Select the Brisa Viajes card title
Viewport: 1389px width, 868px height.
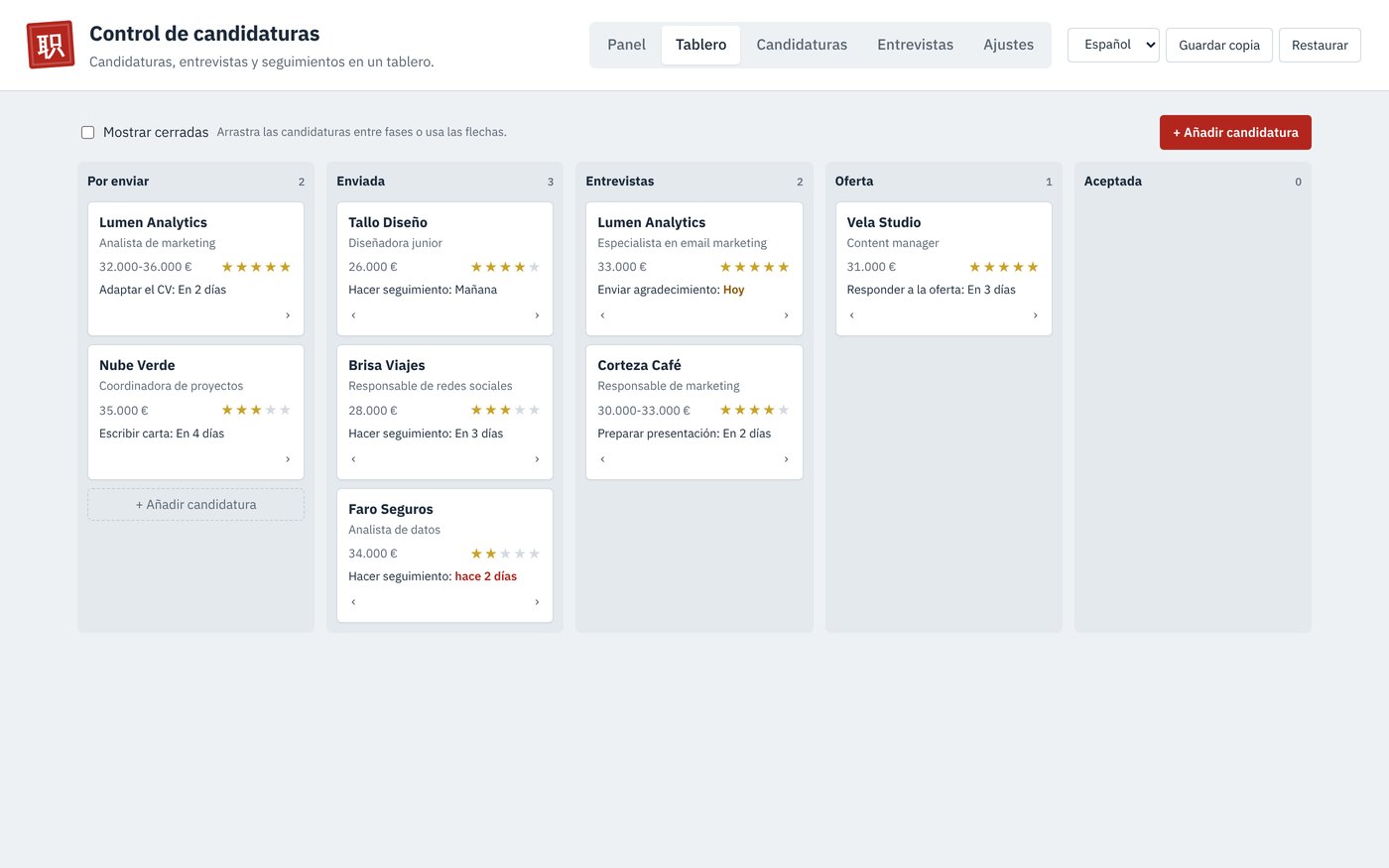click(x=387, y=365)
